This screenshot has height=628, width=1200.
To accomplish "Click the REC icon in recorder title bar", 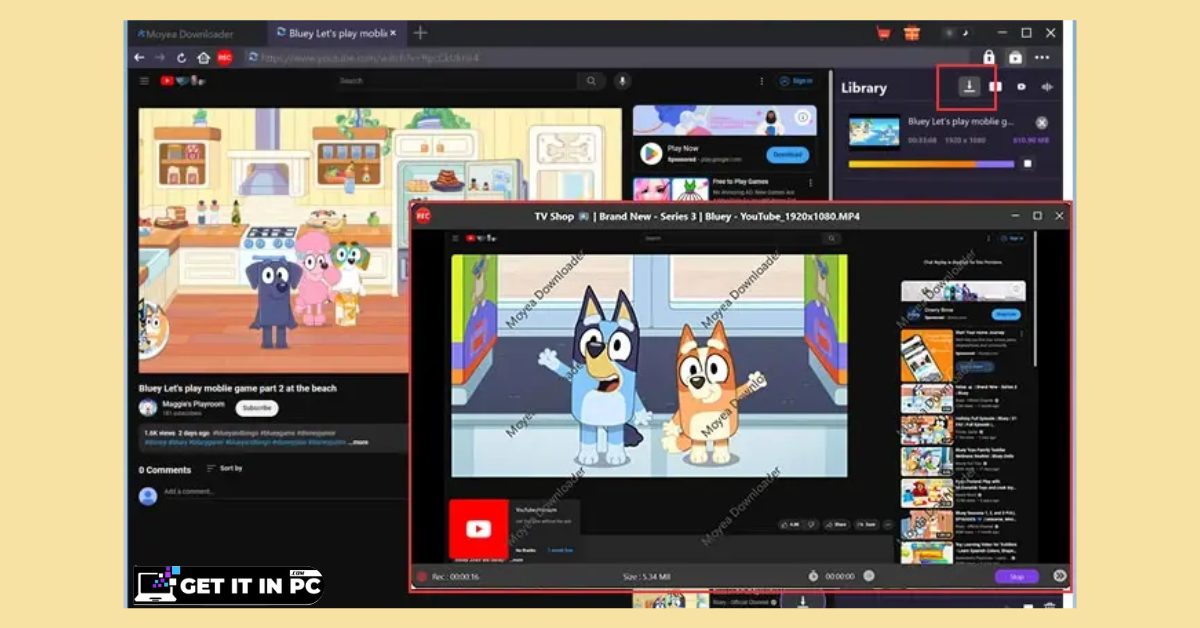I will [x=423, y=216].
